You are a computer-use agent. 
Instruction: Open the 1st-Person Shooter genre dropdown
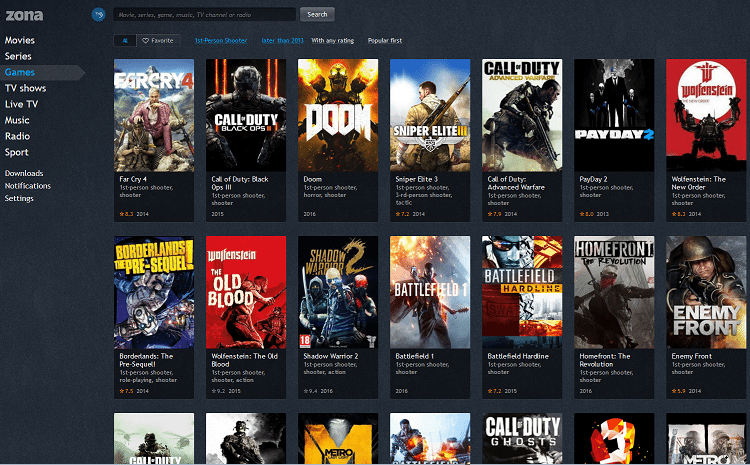click(x=221, y=41)
